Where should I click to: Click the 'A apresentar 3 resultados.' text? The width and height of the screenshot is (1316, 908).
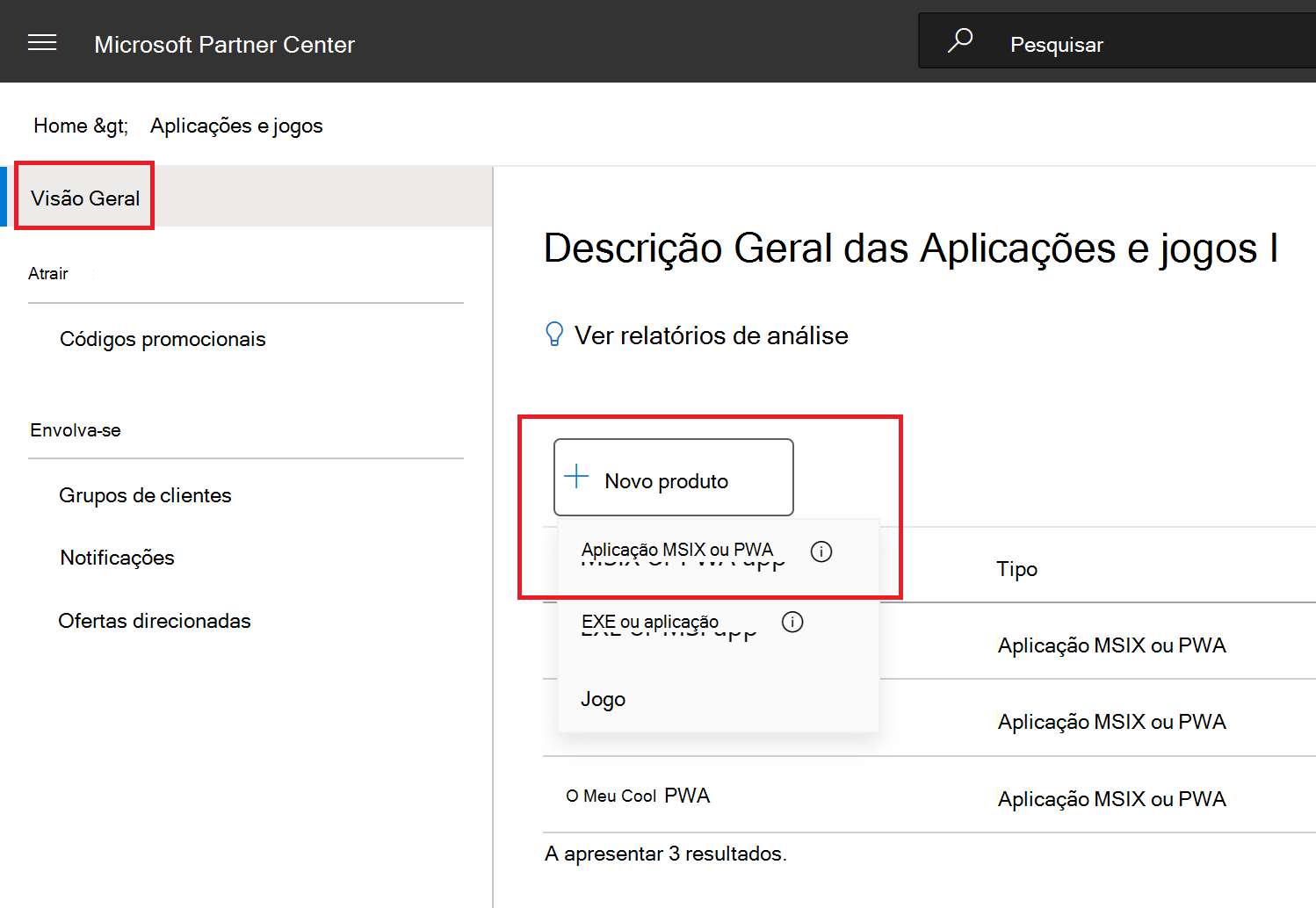point(666,854)
